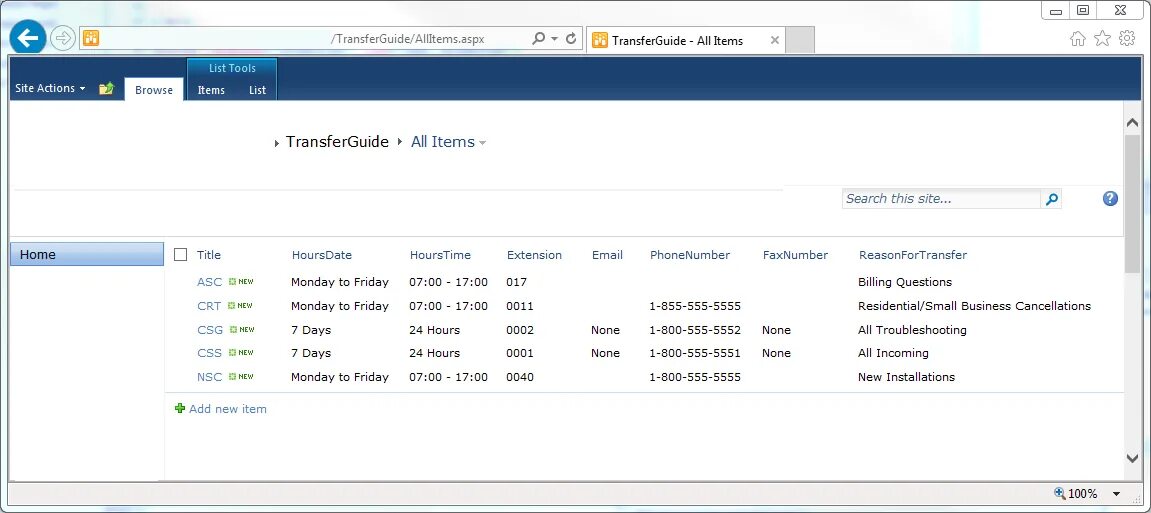Click in the Search this site field

942,199
